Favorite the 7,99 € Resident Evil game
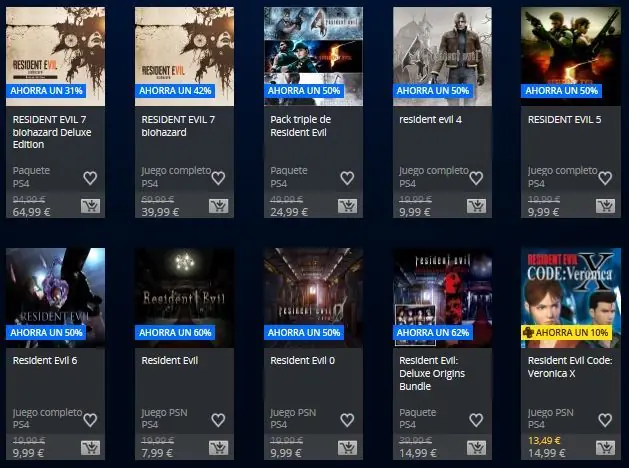The width and height of the screenshot is (629, 468). (x=218, y=419)
